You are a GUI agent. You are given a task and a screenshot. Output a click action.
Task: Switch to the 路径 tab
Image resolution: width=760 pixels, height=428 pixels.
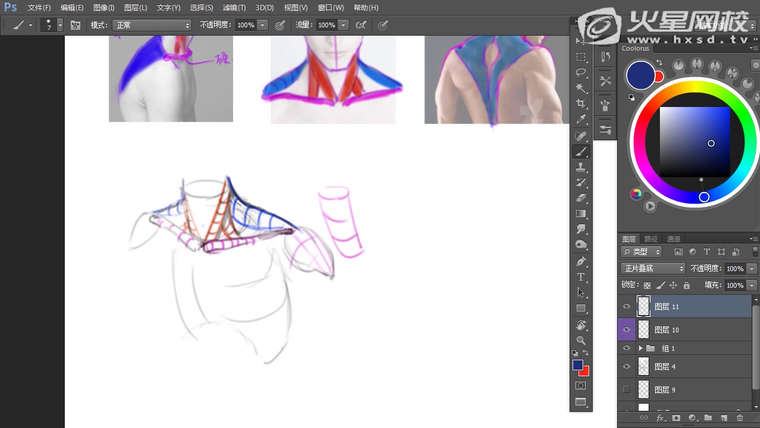point(651,239)
